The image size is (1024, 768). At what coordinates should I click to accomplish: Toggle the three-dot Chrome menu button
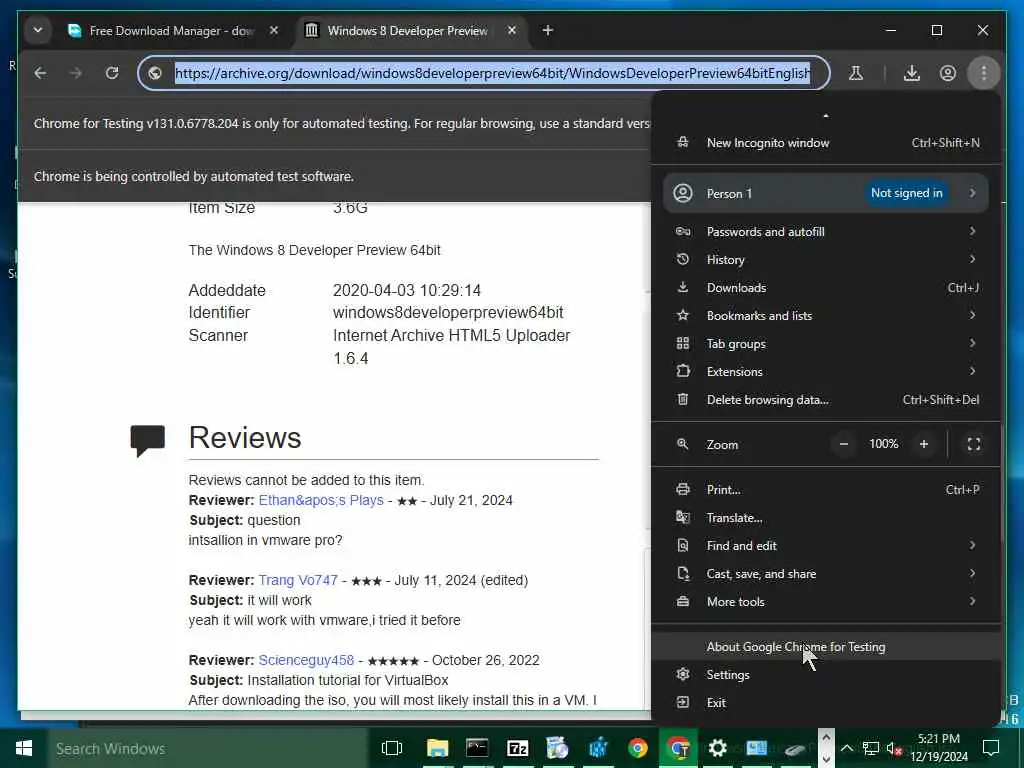click(x=984, y=73)
